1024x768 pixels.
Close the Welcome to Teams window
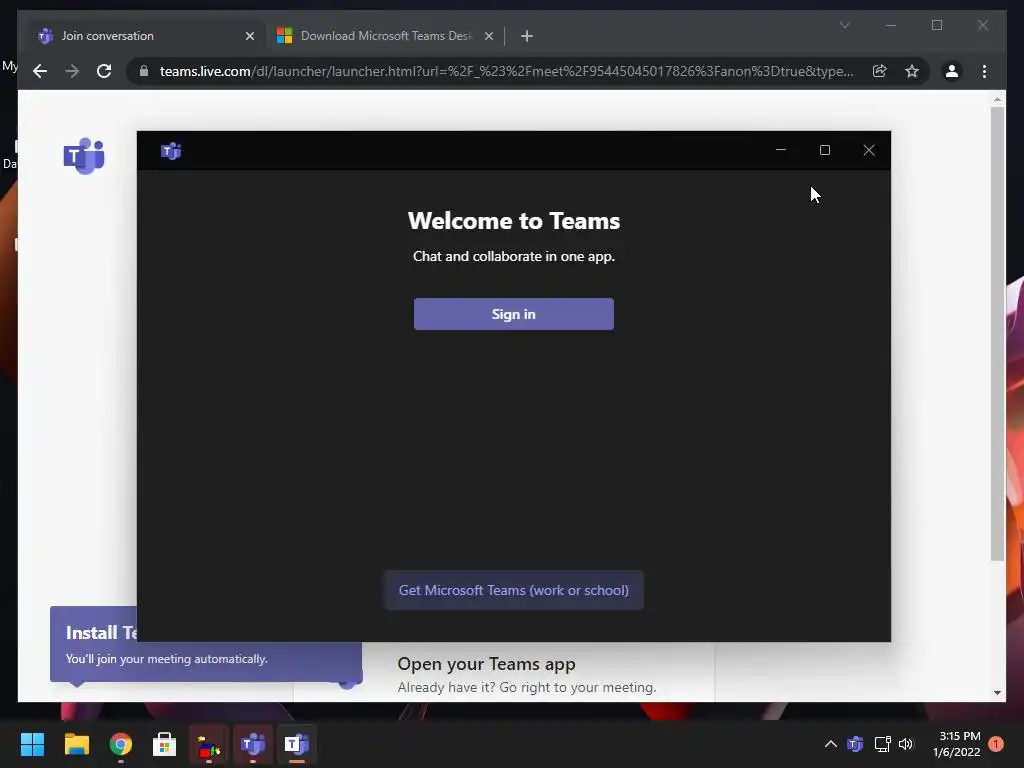(869, 150)
